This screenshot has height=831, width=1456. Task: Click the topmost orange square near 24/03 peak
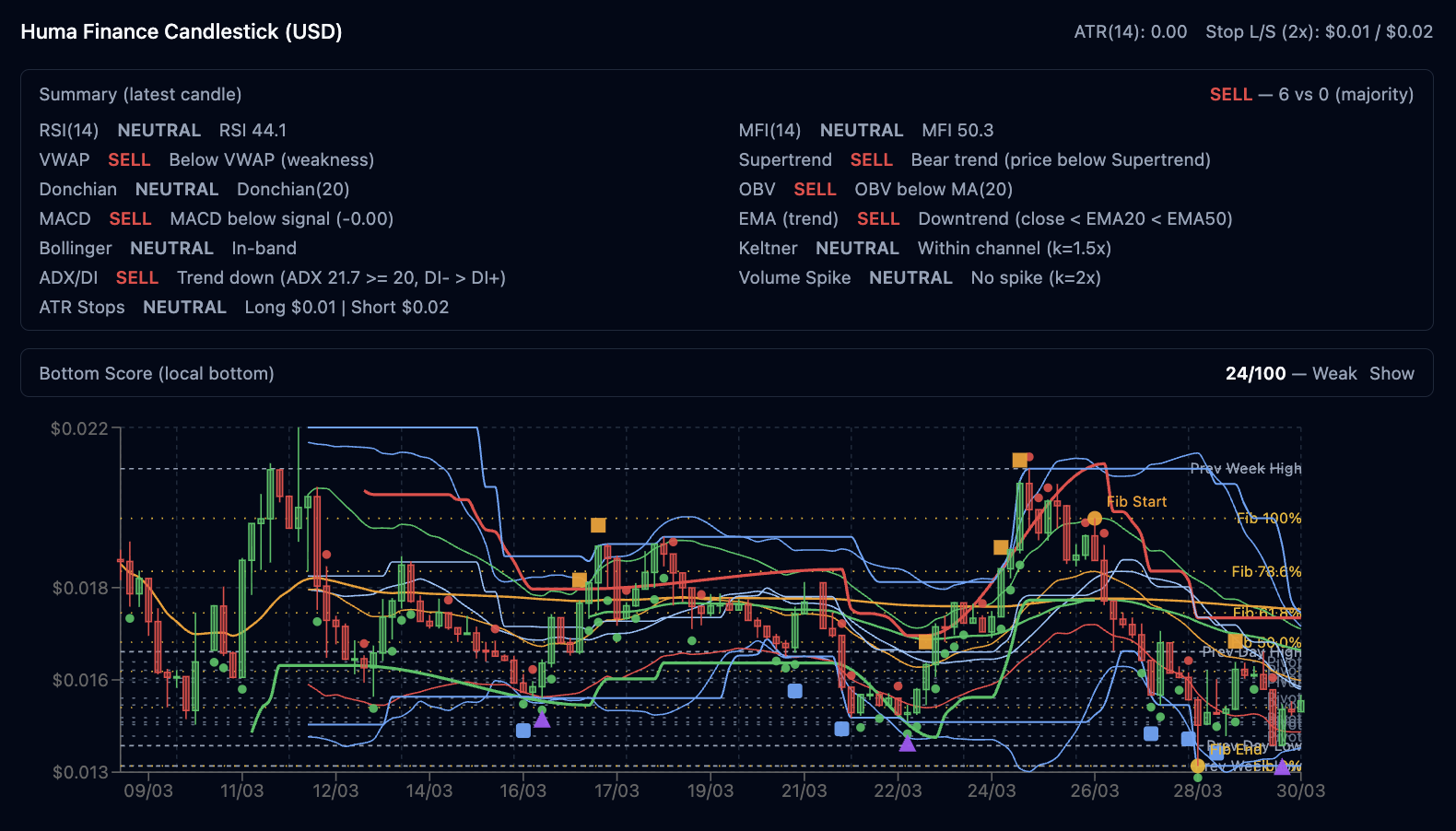click(1020, 460)
